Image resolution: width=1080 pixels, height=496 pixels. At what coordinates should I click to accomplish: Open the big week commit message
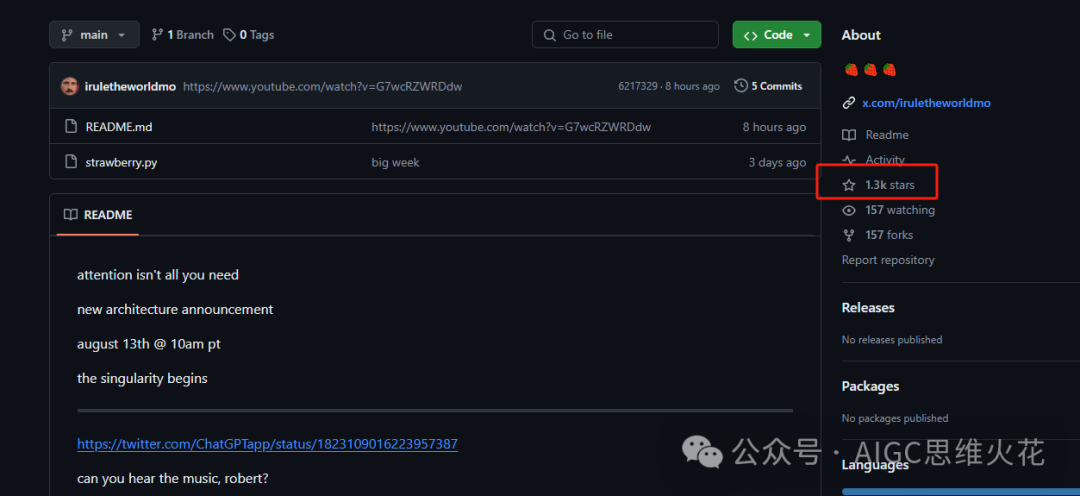(395, 163)
